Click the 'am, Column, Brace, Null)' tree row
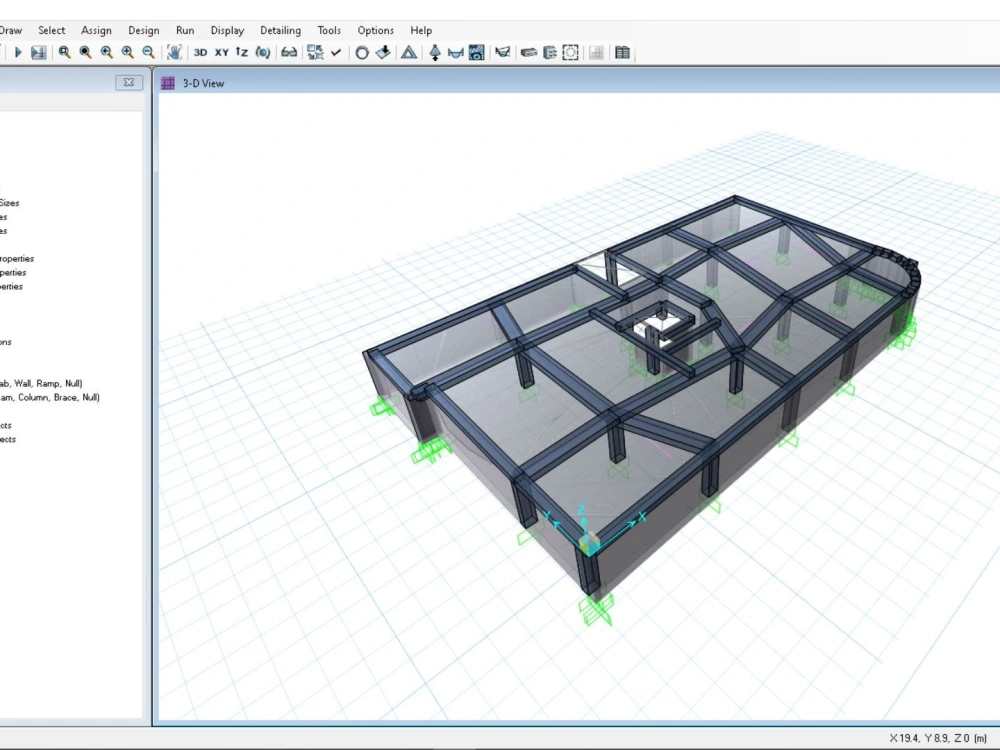The height and width of the screenshot is (750, 1000). pos(50,397)
